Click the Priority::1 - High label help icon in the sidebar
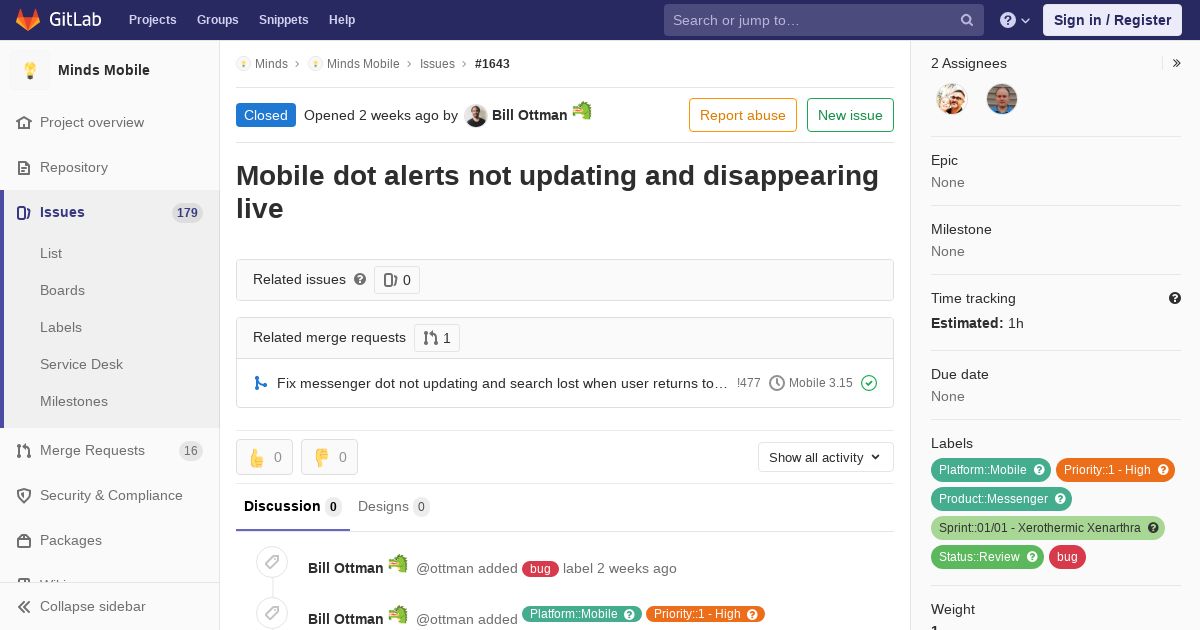Viewport: 1200px width, 630px height. point(1163,470)
